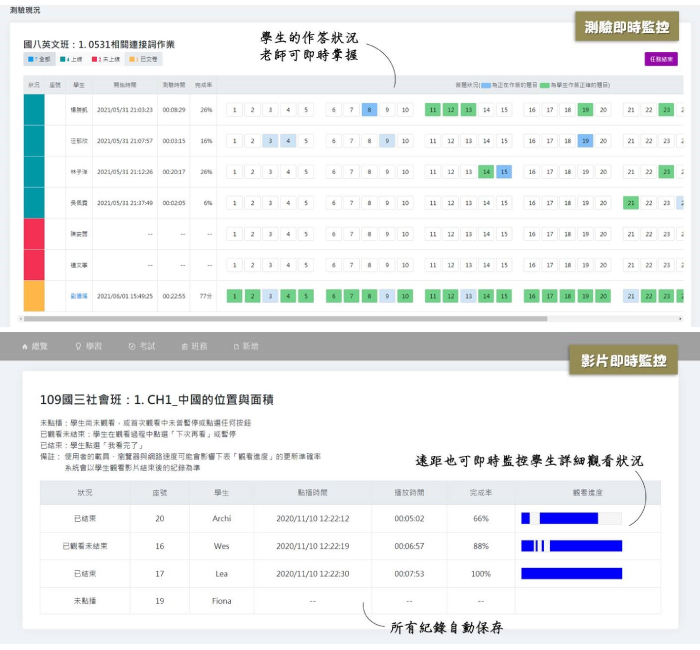700x650 pixels.
Task: Open the 班級 navigation item
Action: pos(194,346)
